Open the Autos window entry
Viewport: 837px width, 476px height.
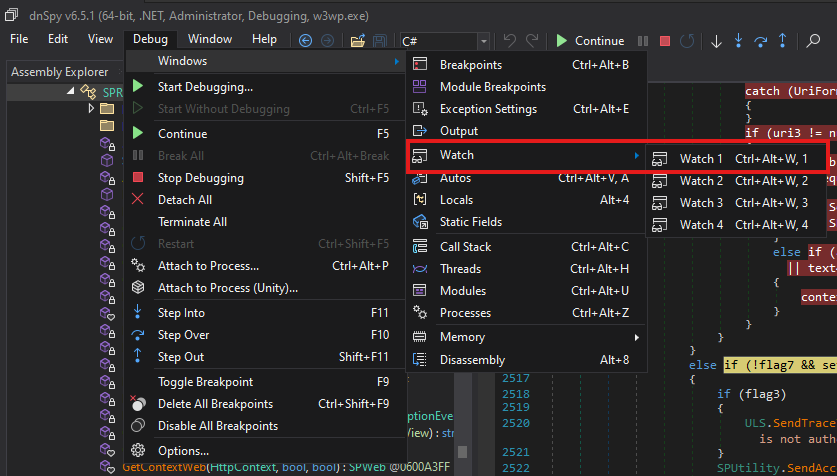coord(526,178)
